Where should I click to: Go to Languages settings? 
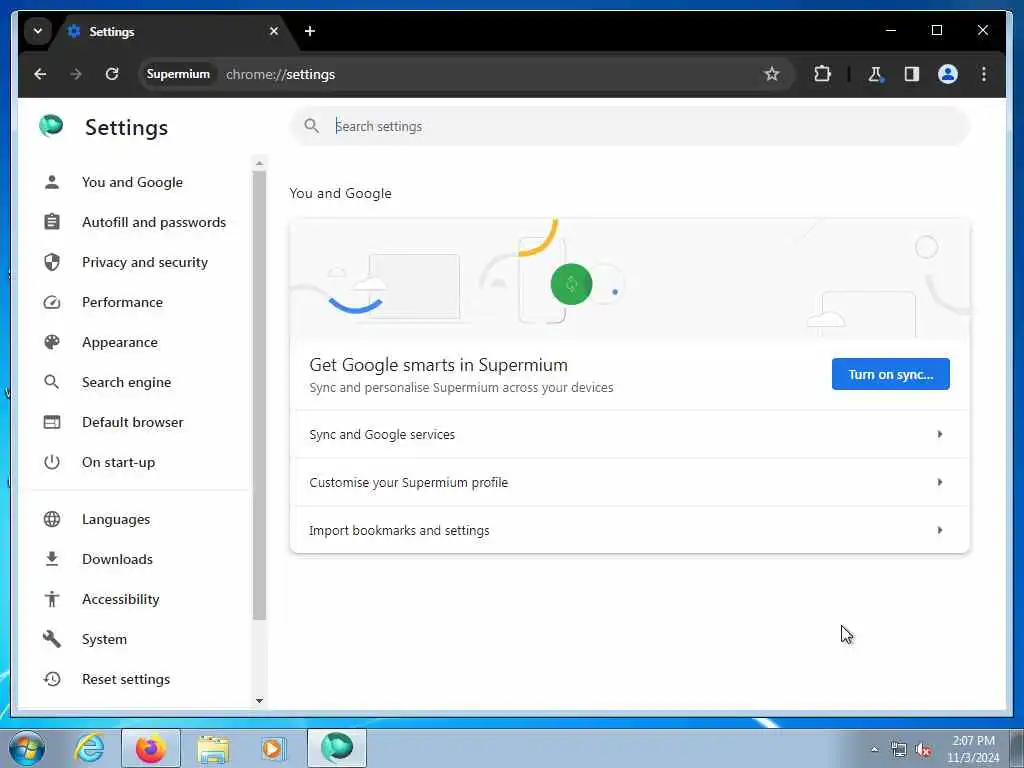[x=116, y=519]
